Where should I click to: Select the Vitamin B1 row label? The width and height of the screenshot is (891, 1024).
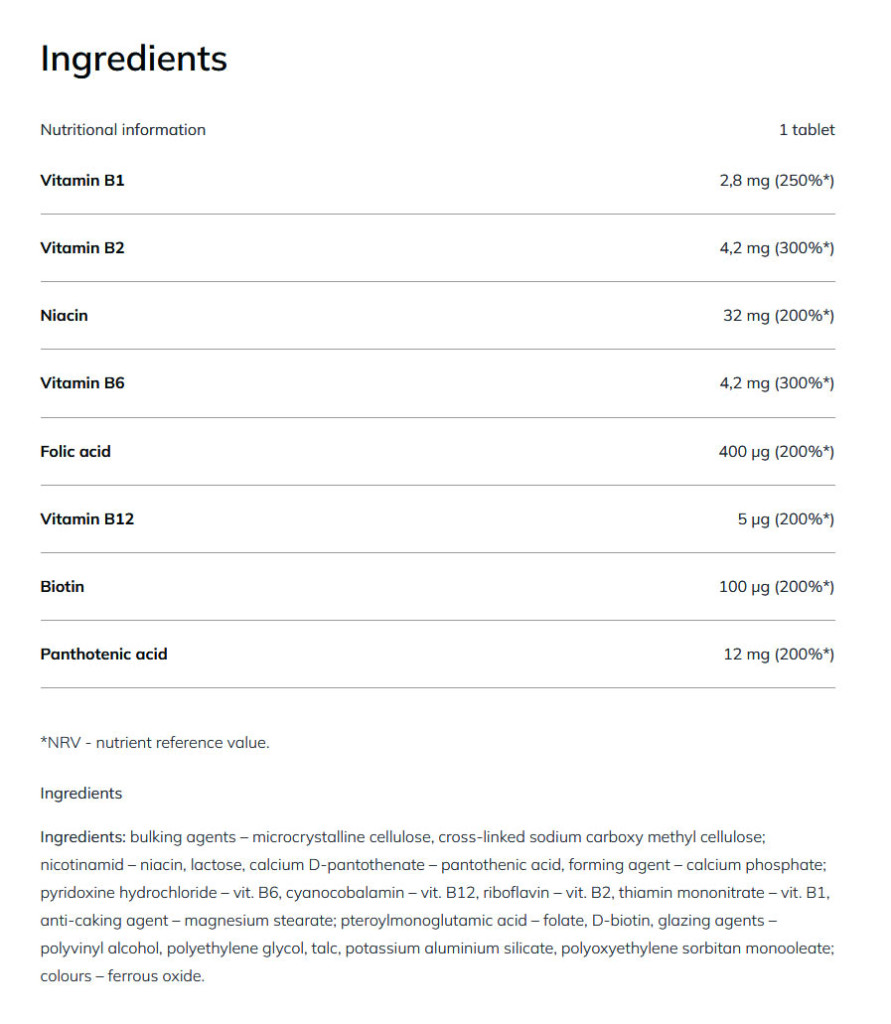click(x=82, y=181)
